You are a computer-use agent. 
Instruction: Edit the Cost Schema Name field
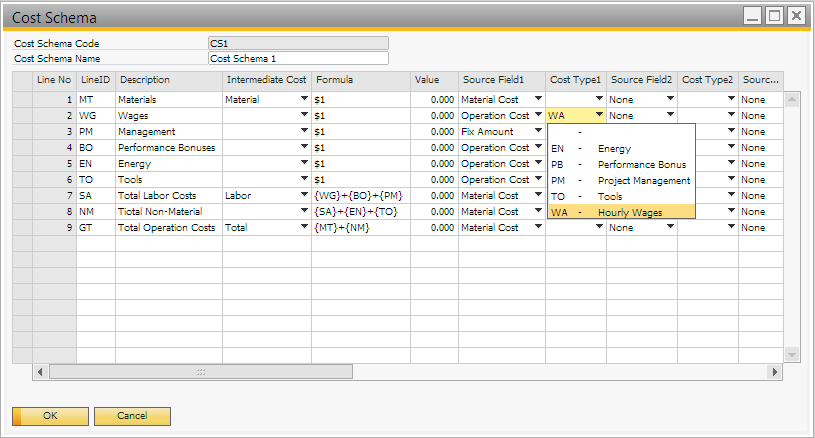297,58
